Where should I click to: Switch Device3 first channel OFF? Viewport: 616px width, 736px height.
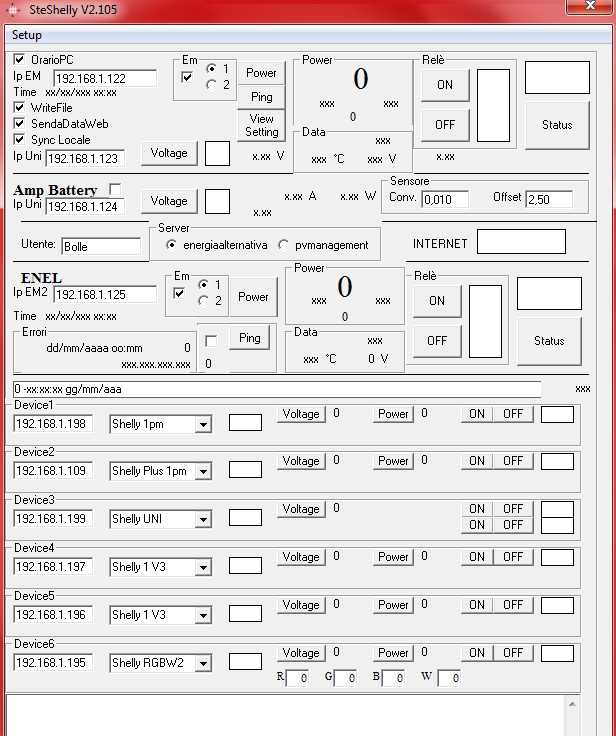click(x=513, y=509)
